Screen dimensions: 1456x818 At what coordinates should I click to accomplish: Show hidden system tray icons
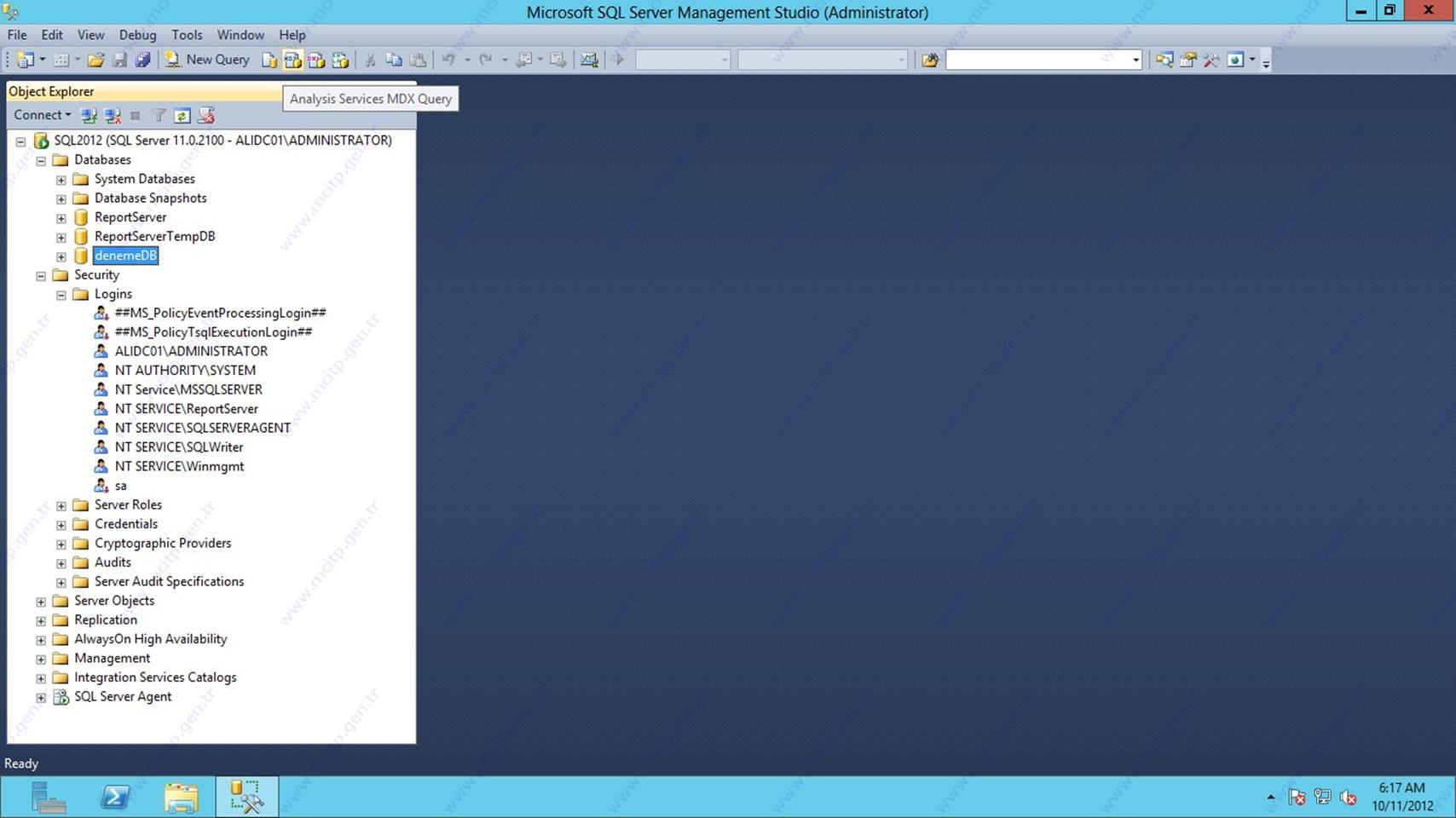[x=1271, y=798]
